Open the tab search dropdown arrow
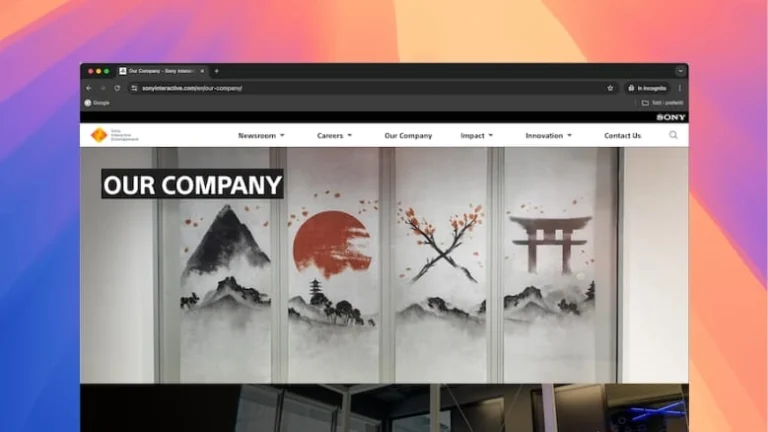768x432 pixels. click(680, 71)
